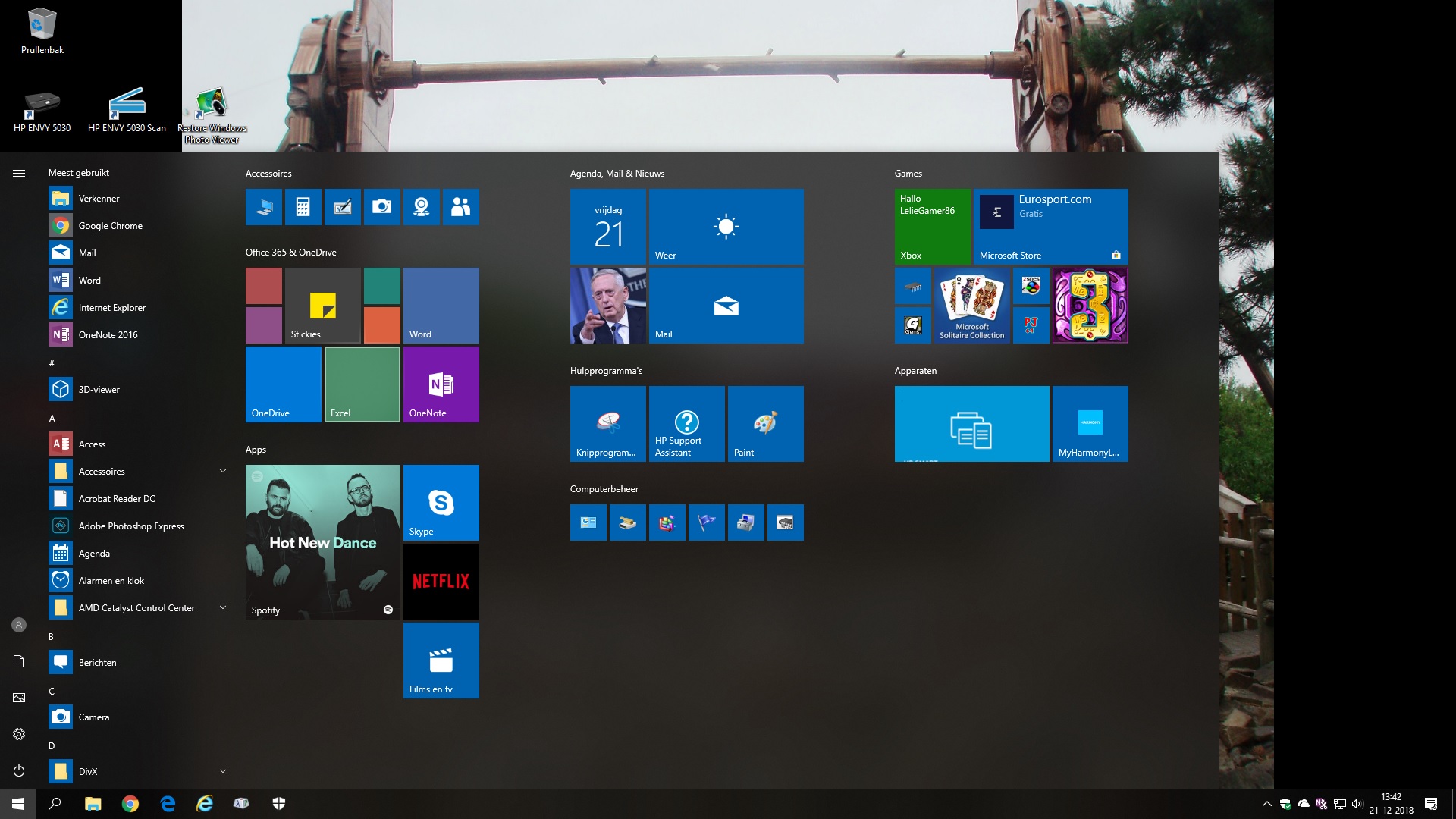Open Knipprogramma tile
This screenshot has height=819, width=1456.
(x=607, y=423)
